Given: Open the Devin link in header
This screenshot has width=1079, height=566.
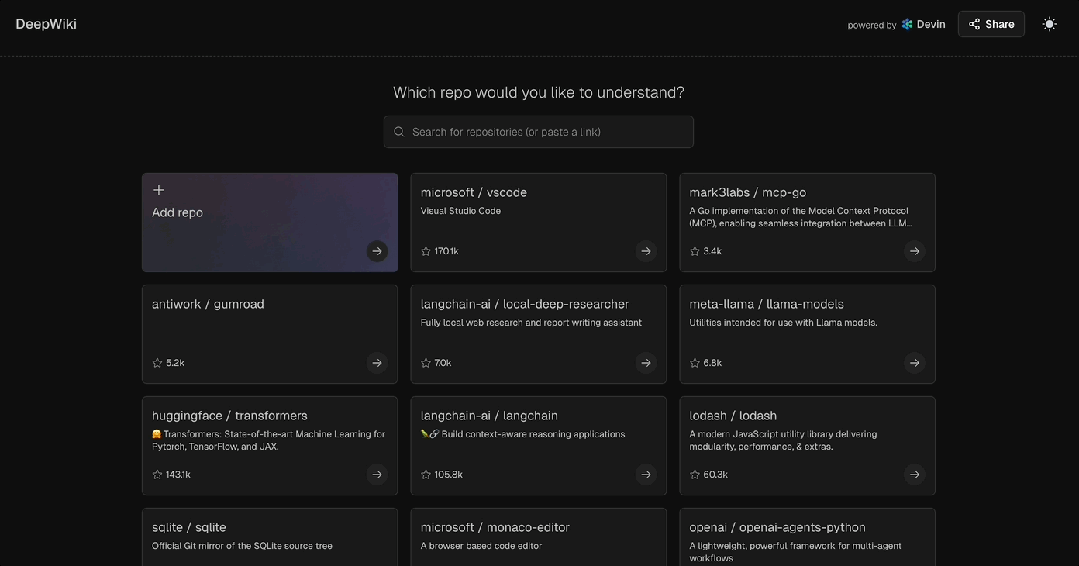Looking at the screenshot, I should tap(923, 24).
